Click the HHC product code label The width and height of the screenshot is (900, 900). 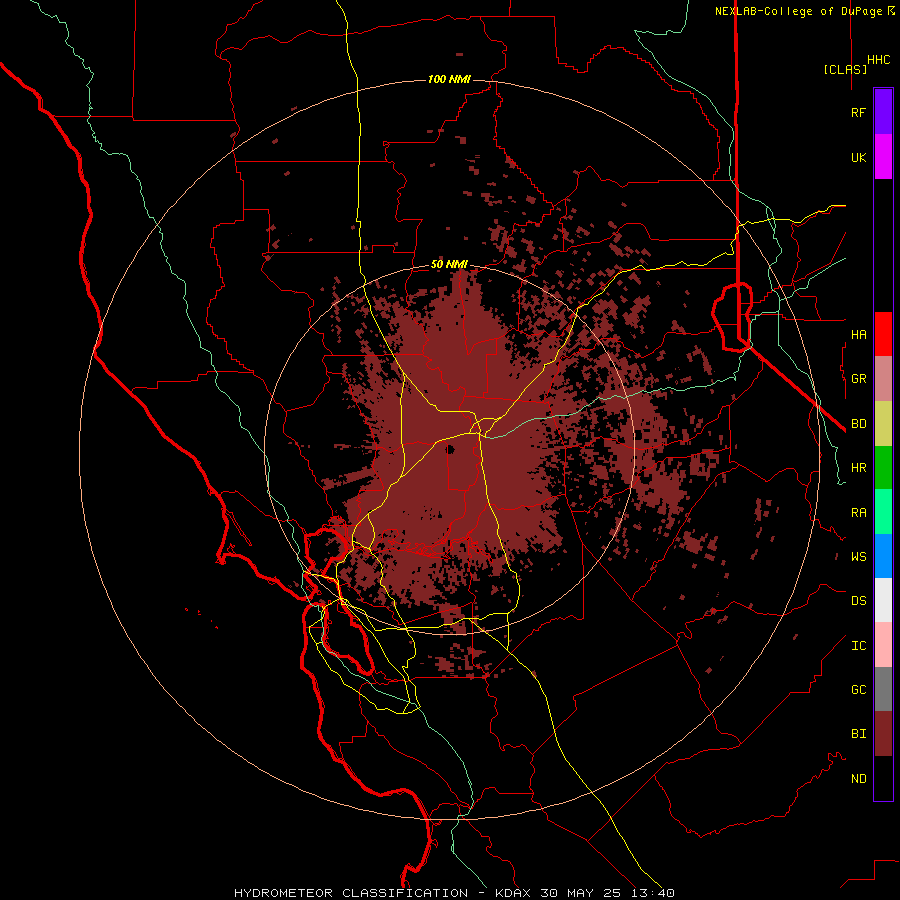(x=878, y=60)
